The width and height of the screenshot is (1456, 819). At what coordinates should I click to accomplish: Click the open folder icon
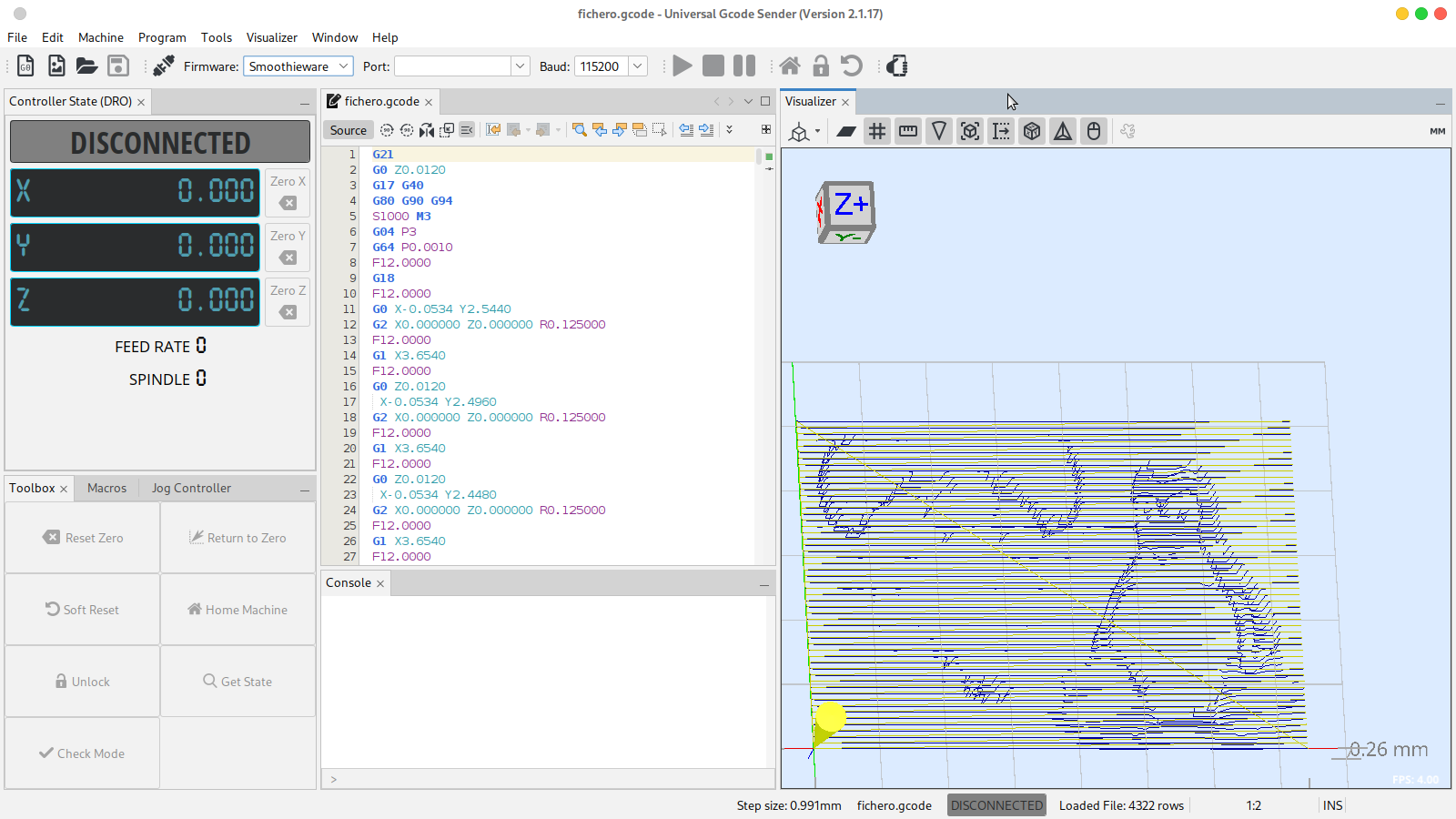[86, 66]
